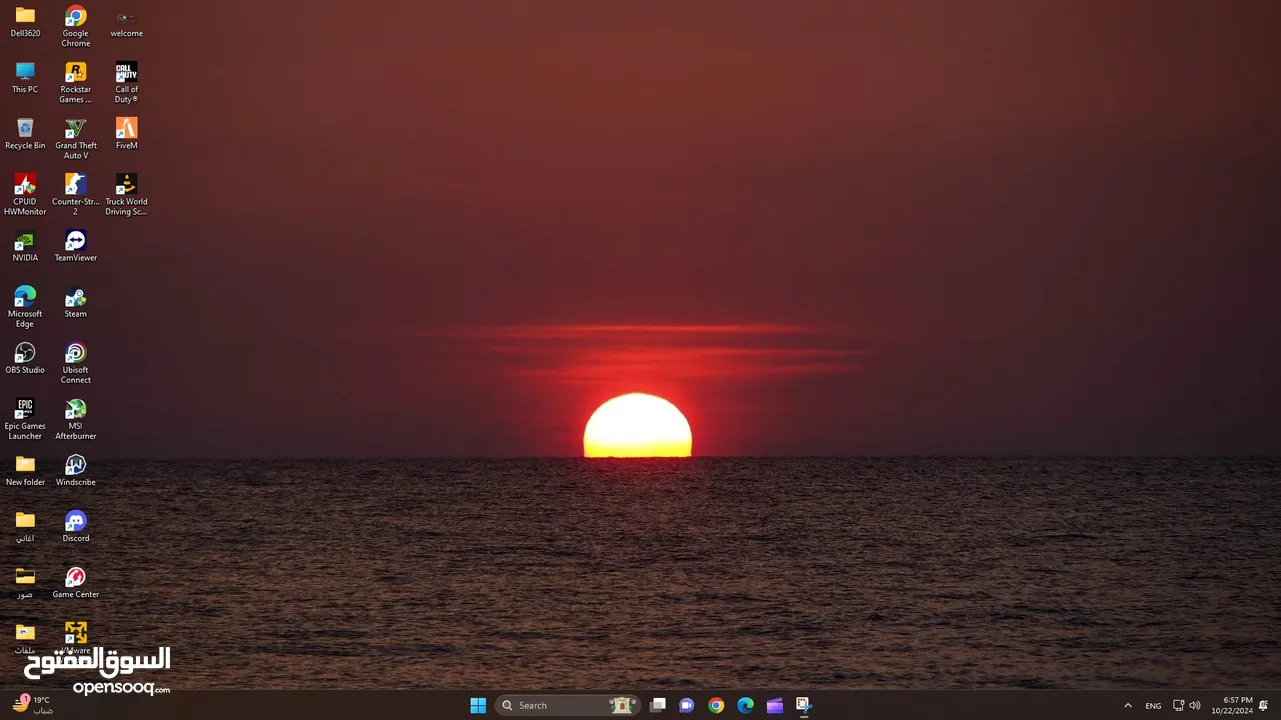Open the 19°C weather widget
Screen dimensions: 1281x720
[x=32, y=705]
